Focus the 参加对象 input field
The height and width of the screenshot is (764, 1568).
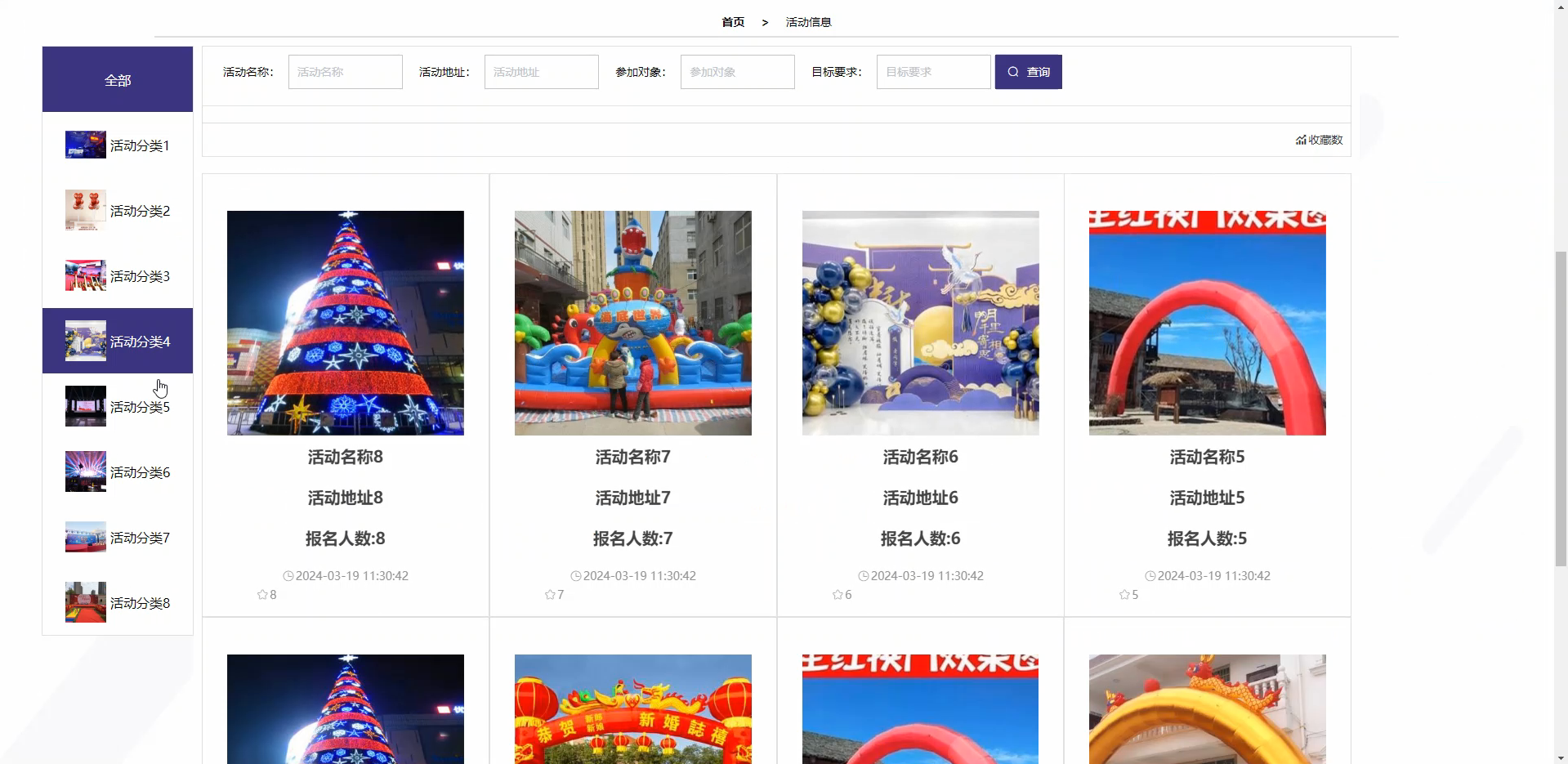click(737, 72)
